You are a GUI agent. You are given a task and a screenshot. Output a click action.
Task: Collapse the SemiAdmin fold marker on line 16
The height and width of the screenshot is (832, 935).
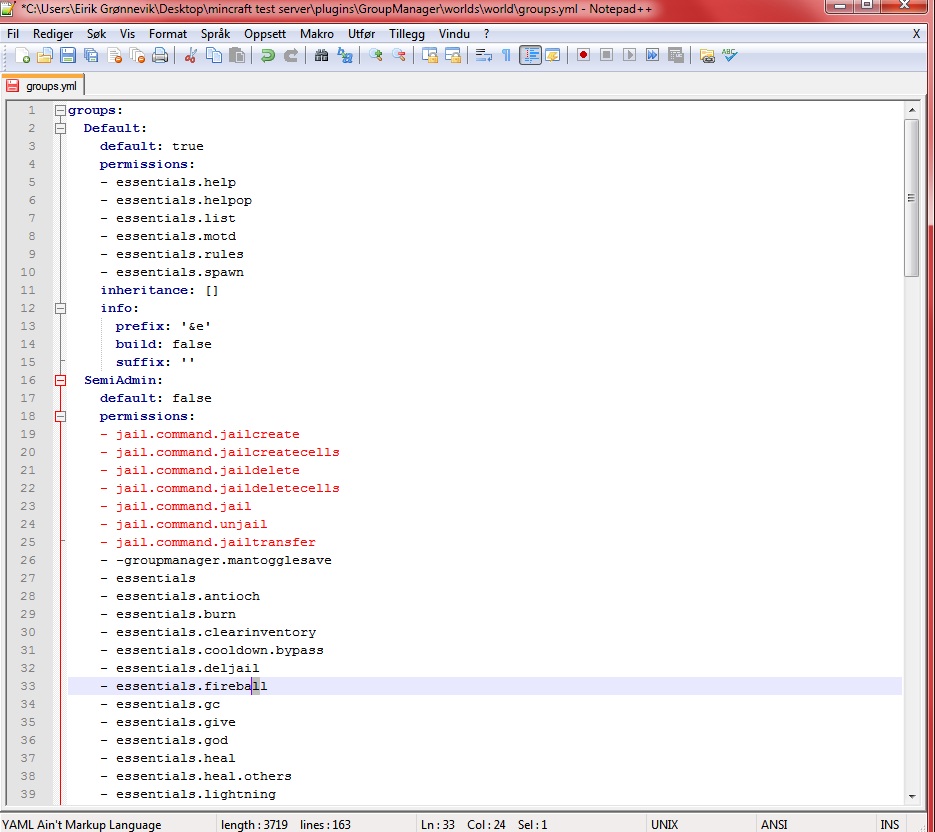click(60, 381)
